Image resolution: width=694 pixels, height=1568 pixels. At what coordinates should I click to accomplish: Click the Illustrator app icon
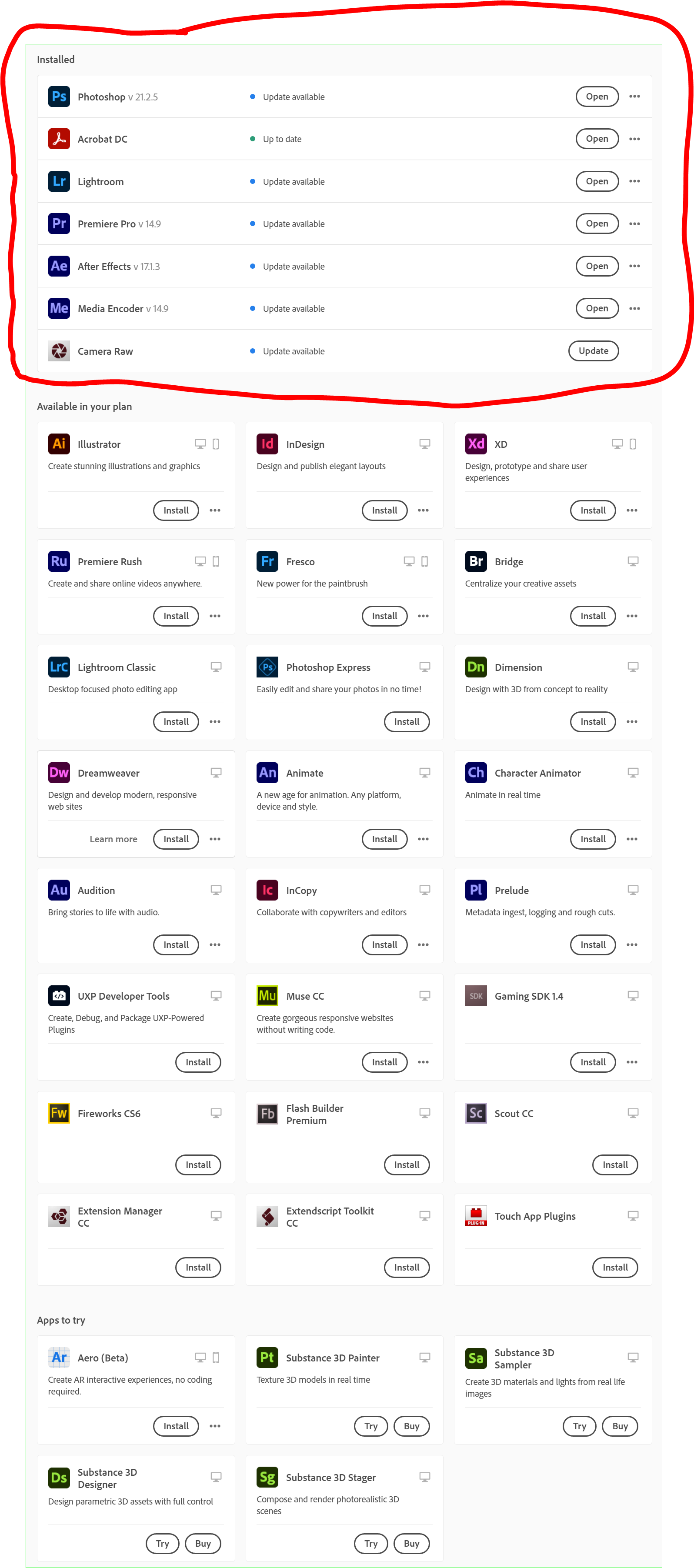tap(59, 444)
